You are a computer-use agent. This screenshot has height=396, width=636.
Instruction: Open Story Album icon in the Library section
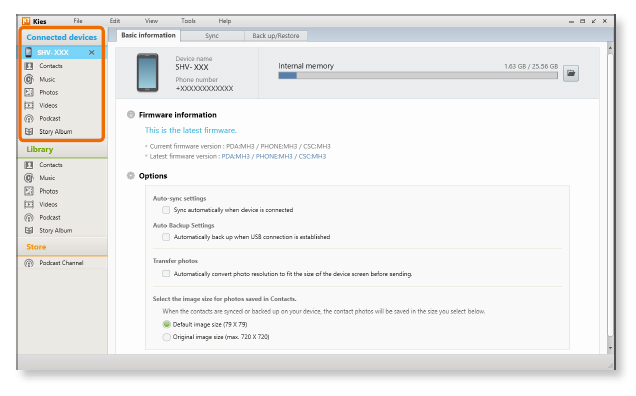click(29, 230)
